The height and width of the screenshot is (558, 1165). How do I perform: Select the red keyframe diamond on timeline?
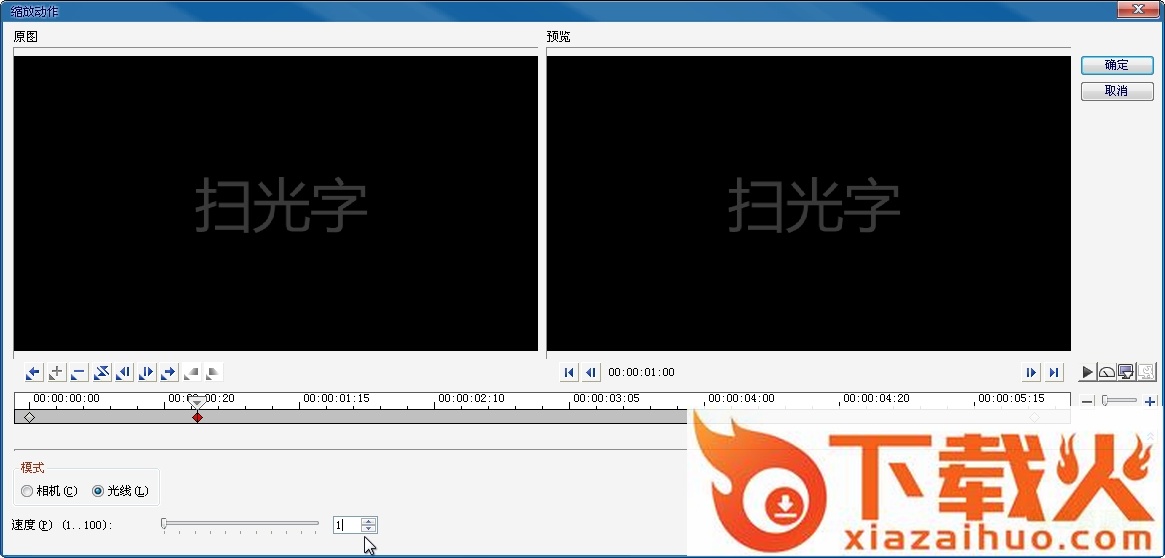click(198, 417)
